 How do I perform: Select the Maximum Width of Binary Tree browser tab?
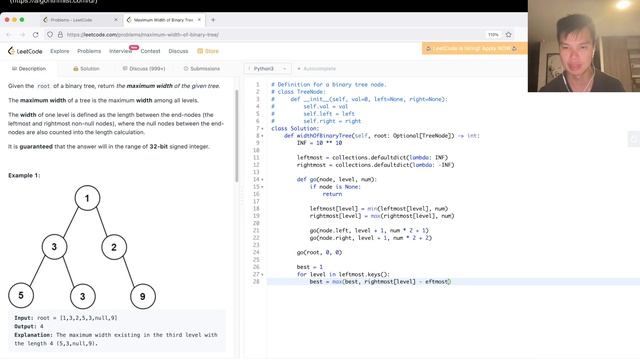[164, 20]
